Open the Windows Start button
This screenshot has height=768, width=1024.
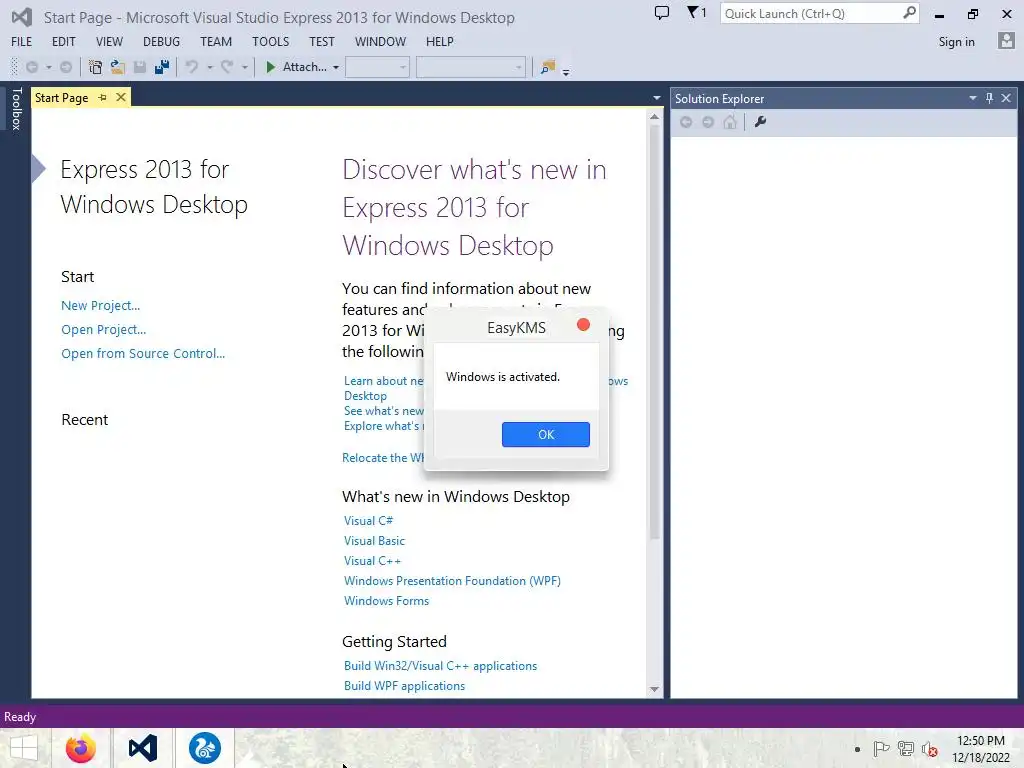[x=24, y=748]
